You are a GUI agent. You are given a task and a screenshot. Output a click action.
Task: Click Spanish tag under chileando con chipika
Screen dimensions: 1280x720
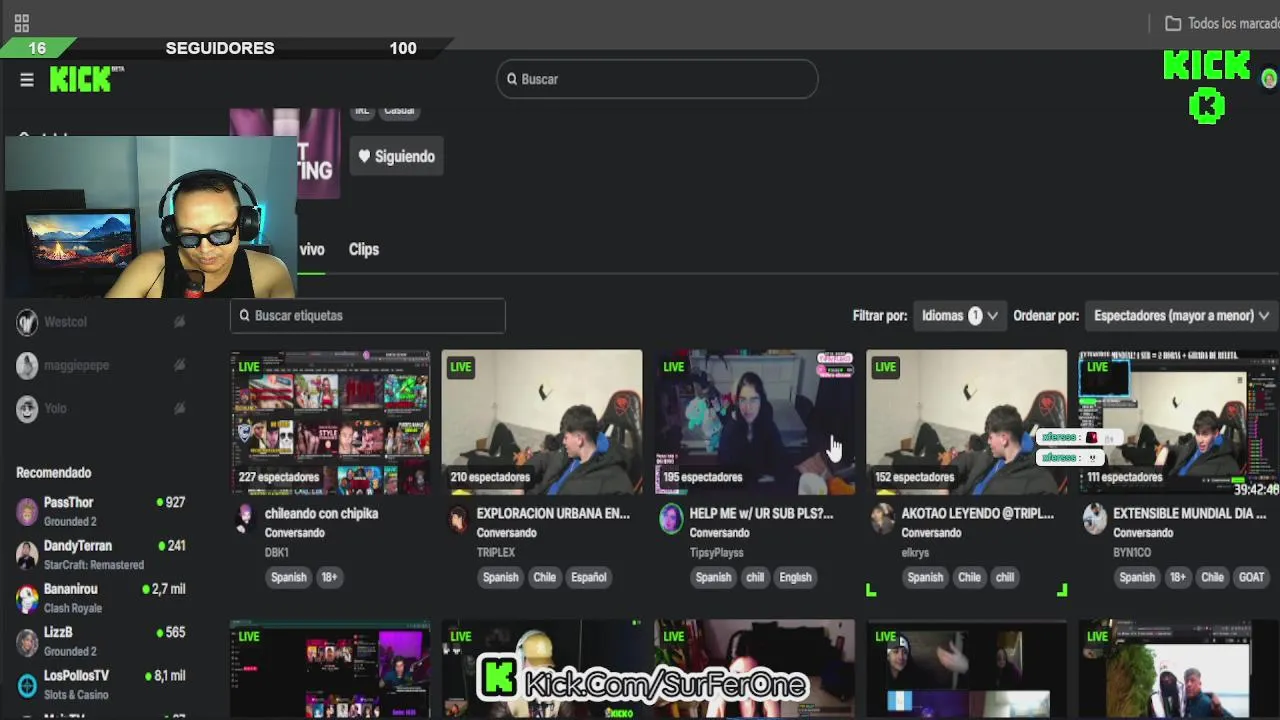pyautogui.click(x=288, y=577)
